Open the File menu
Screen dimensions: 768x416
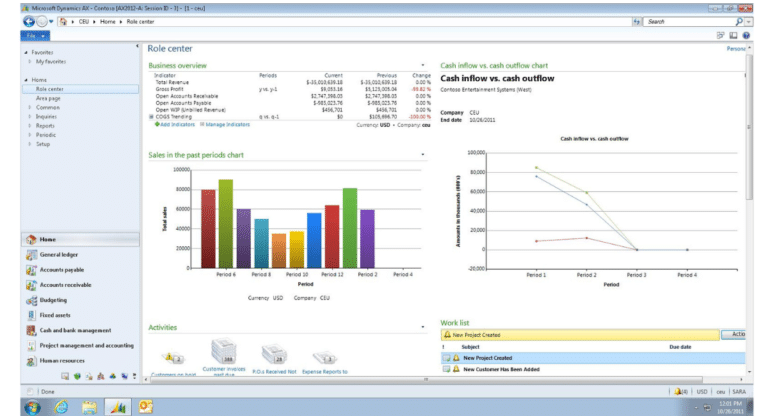(32, 35)
